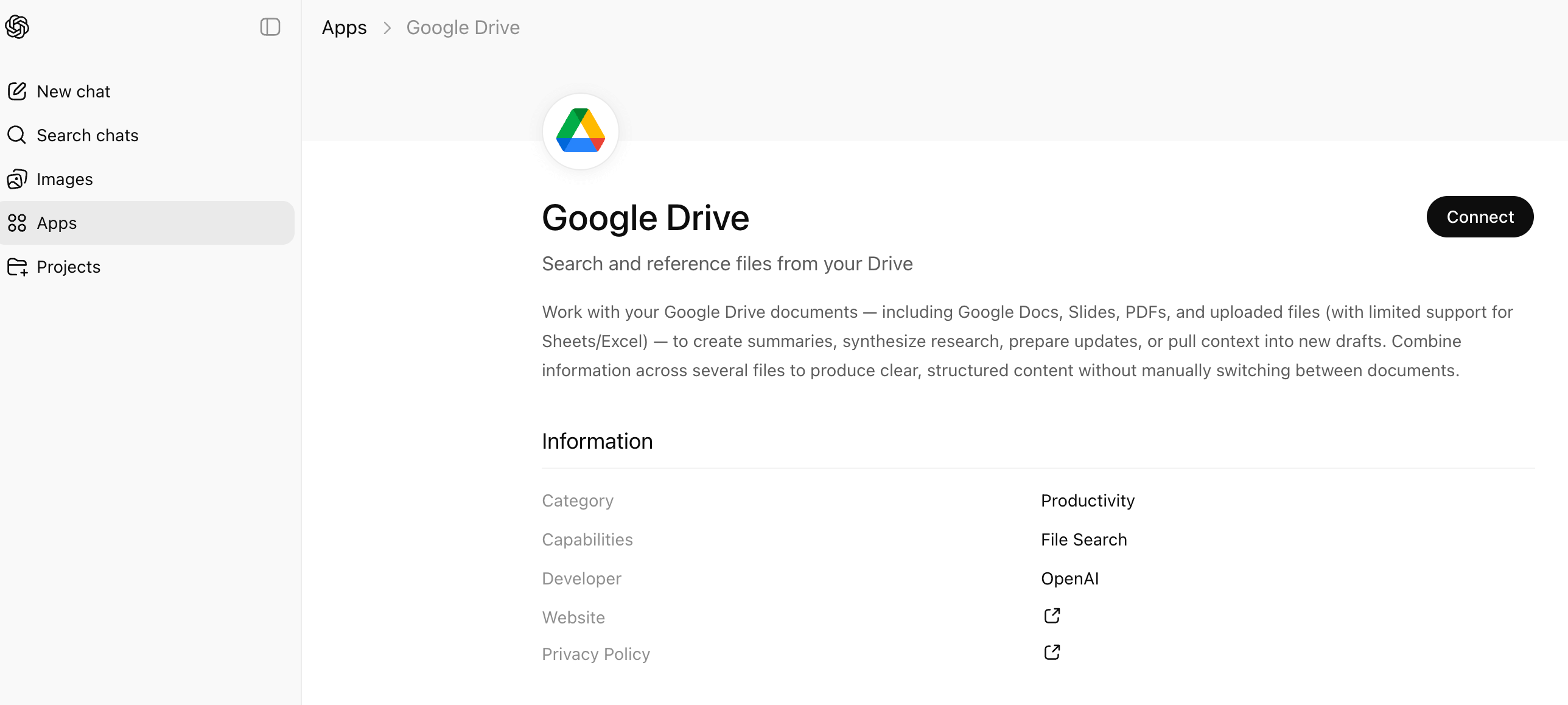Click the Projects folder icon
The width and height of the screenshot is (1568, 705).
[17, 267]
